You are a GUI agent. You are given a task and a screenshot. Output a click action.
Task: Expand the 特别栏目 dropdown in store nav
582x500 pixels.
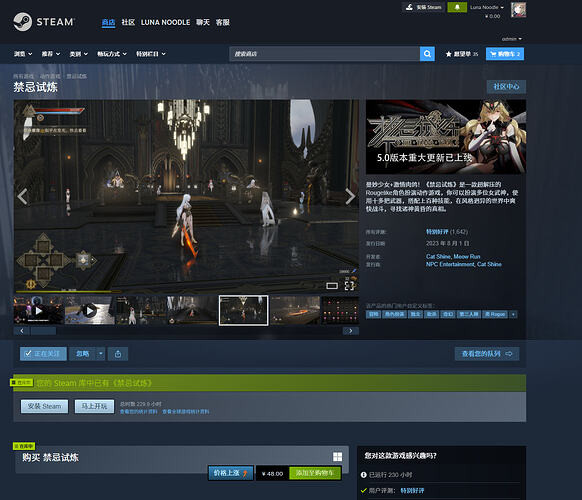[151, 54]
